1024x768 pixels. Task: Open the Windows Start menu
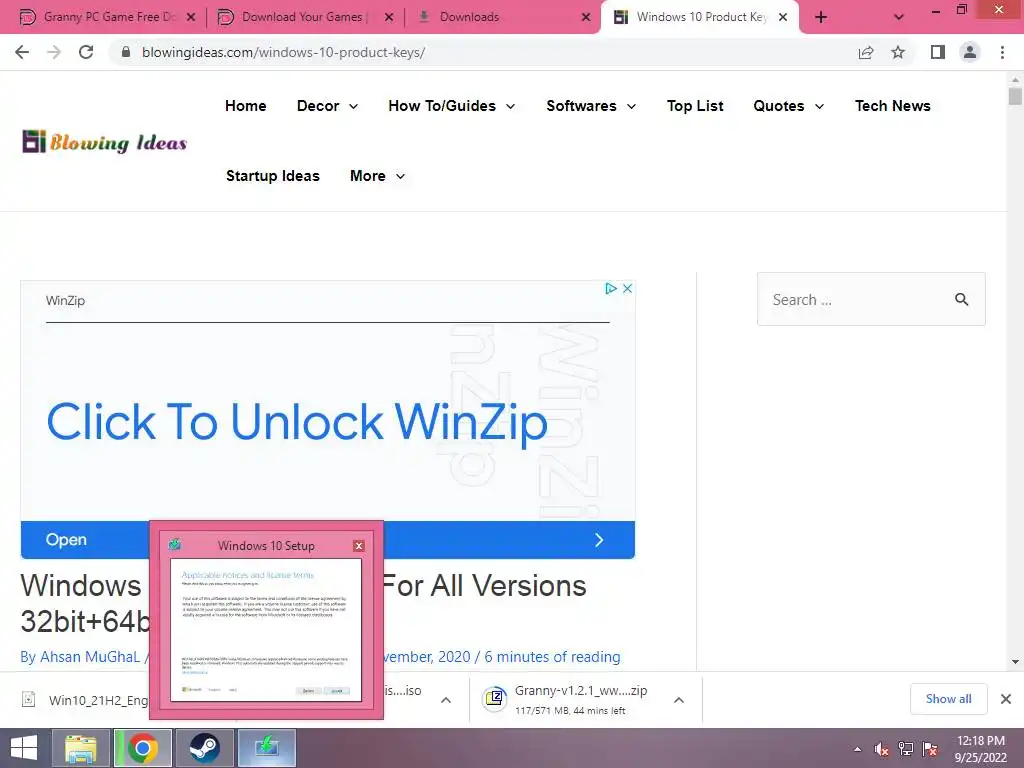pyautogui.click(x=23, y=748)
